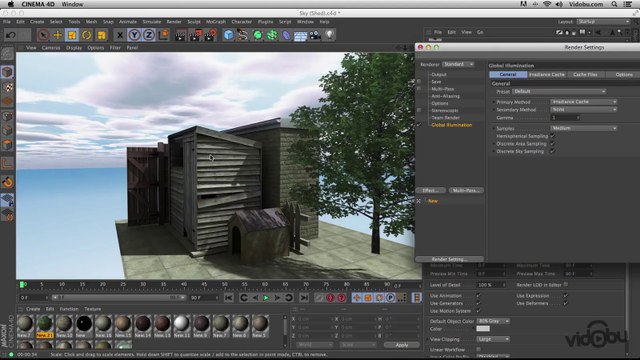Open the Sculpt menu
The width and height of the screenshot is (640, 360).
194,22
